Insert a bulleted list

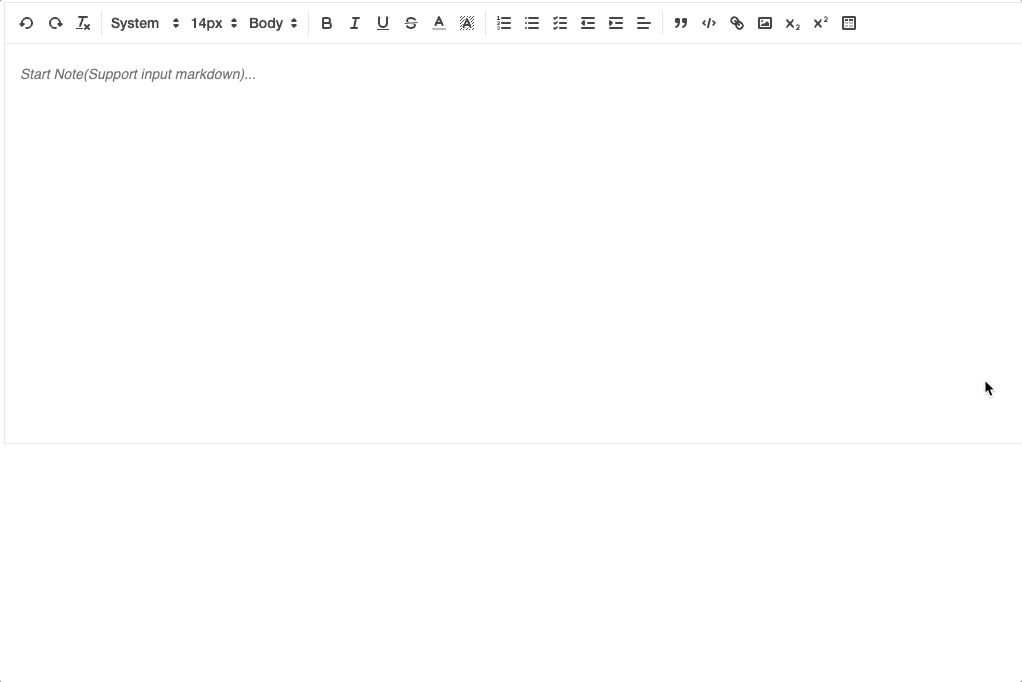[532, 23]
